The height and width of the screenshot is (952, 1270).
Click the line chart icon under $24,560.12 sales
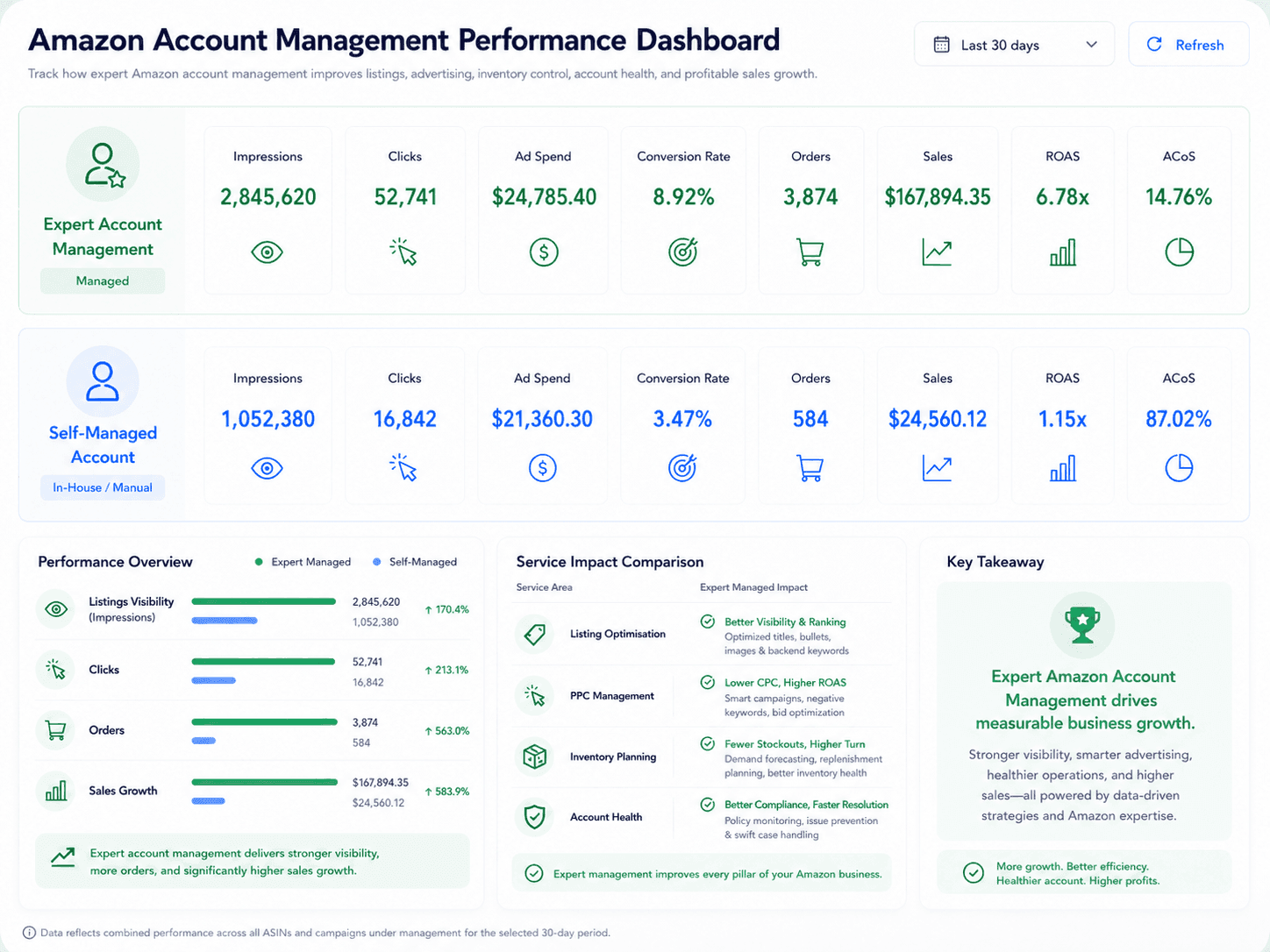[x=937, y=468]
